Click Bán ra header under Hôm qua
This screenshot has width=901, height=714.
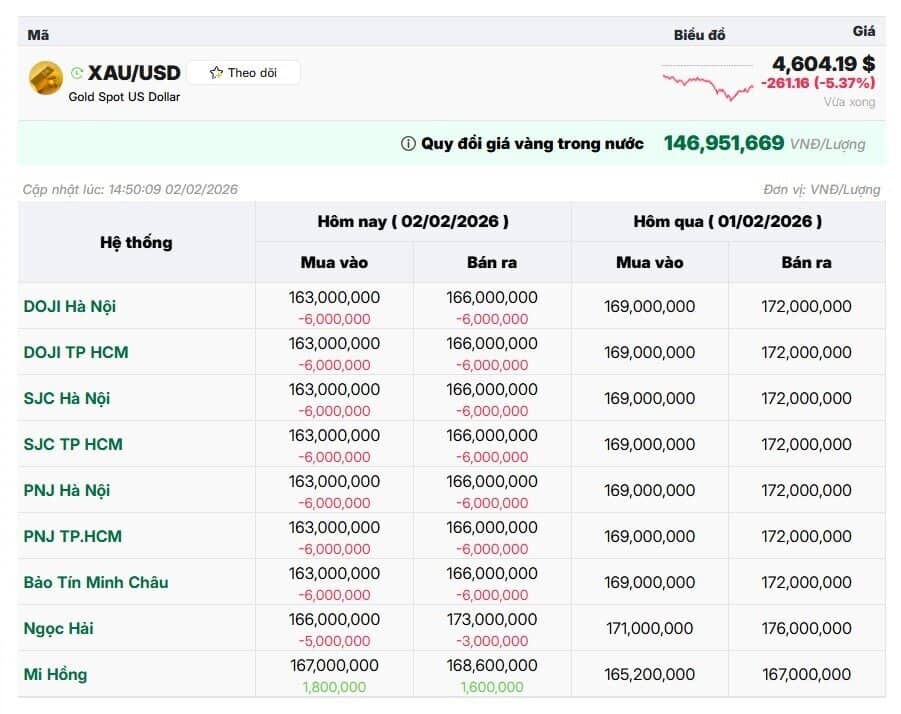806,263
